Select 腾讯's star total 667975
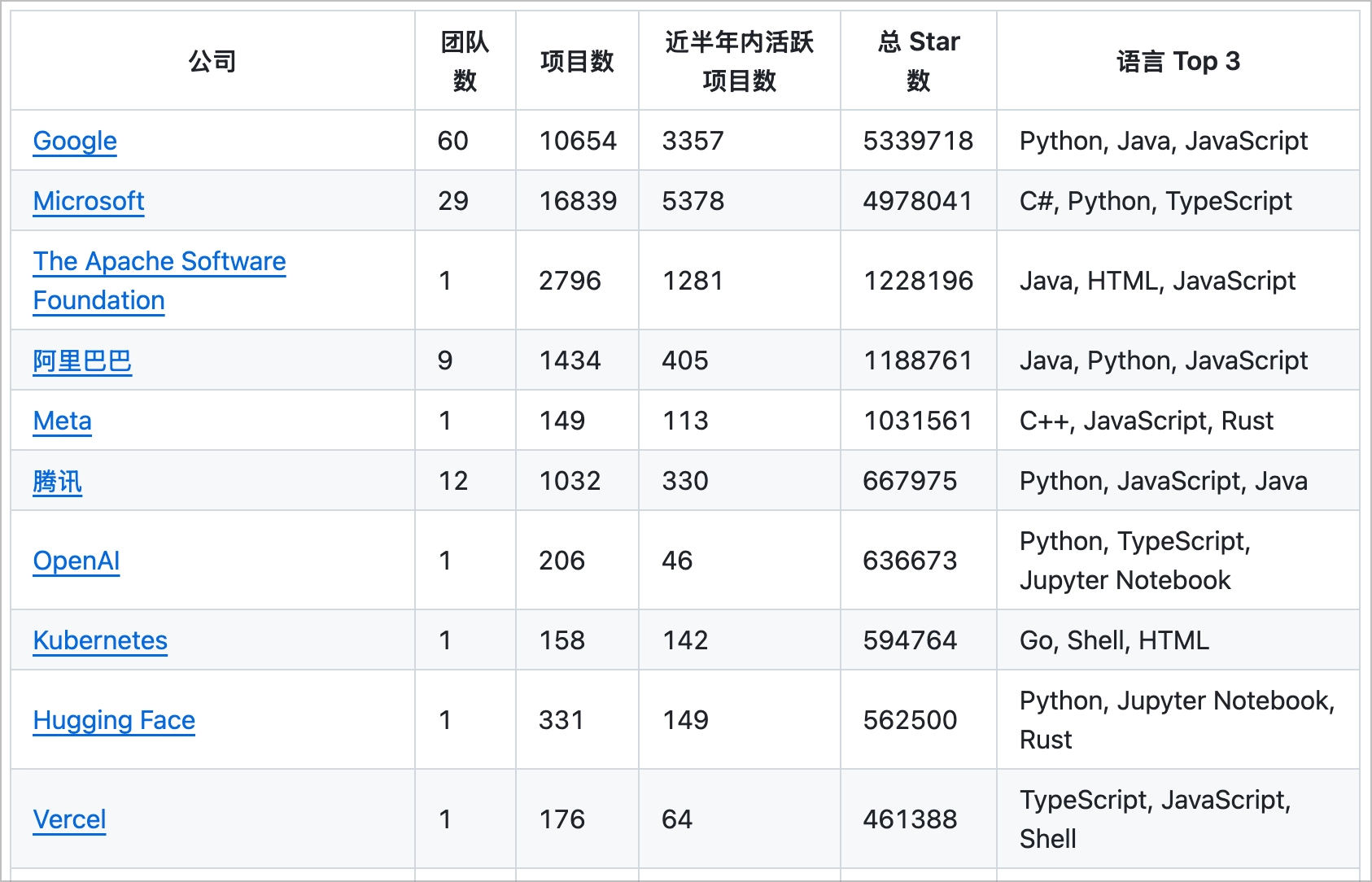 (911, 481)
